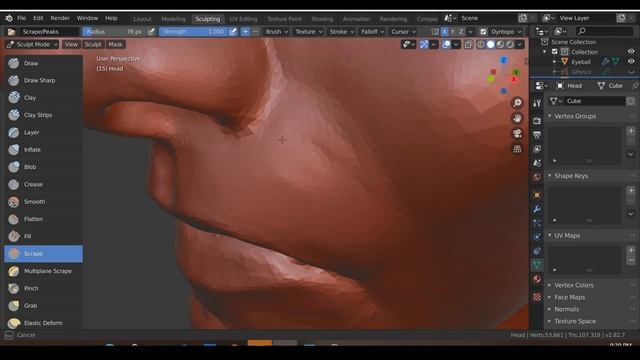
Task: Select the Scrape brush tool
Action: click(43, 254)
